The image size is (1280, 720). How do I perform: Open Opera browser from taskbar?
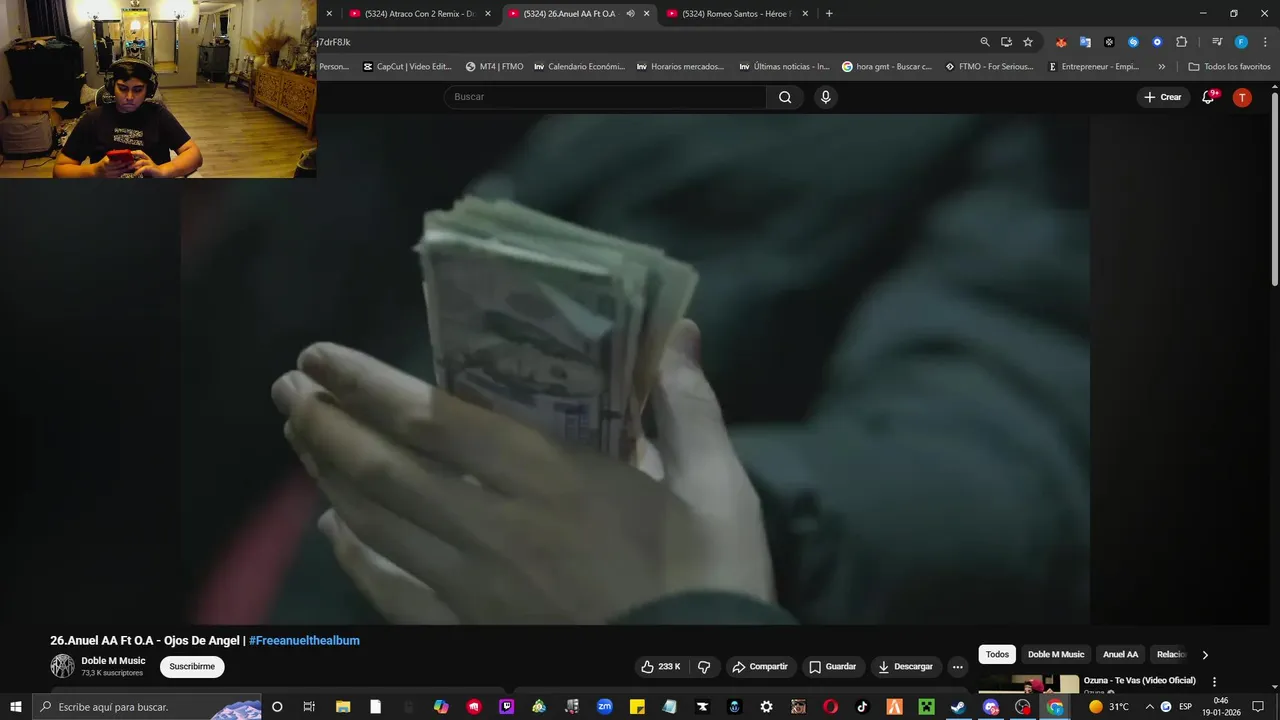(830, 707)
